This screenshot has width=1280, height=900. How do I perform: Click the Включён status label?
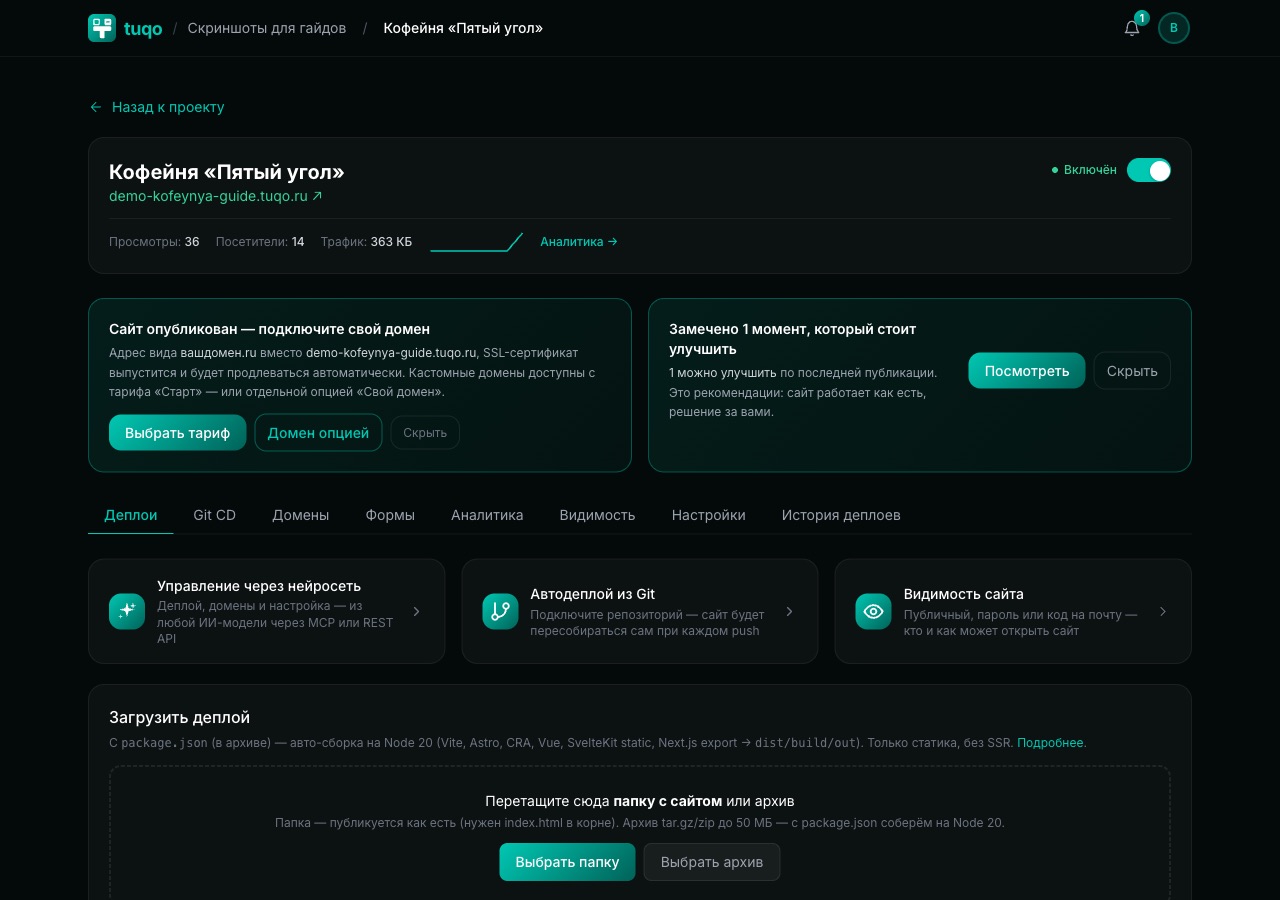pyautogui.click(x=1090, y=170)
